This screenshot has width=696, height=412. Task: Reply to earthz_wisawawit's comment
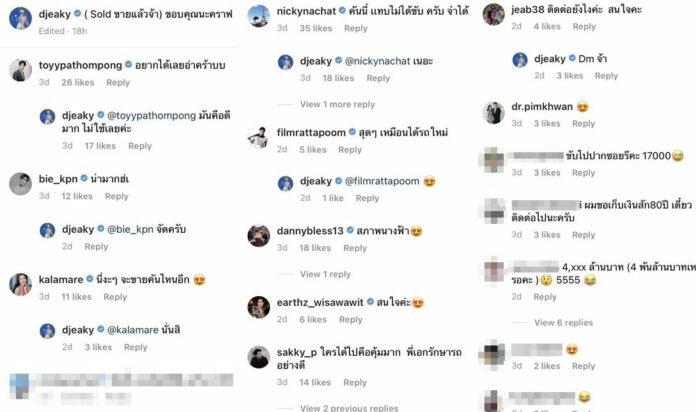[351, 320]
